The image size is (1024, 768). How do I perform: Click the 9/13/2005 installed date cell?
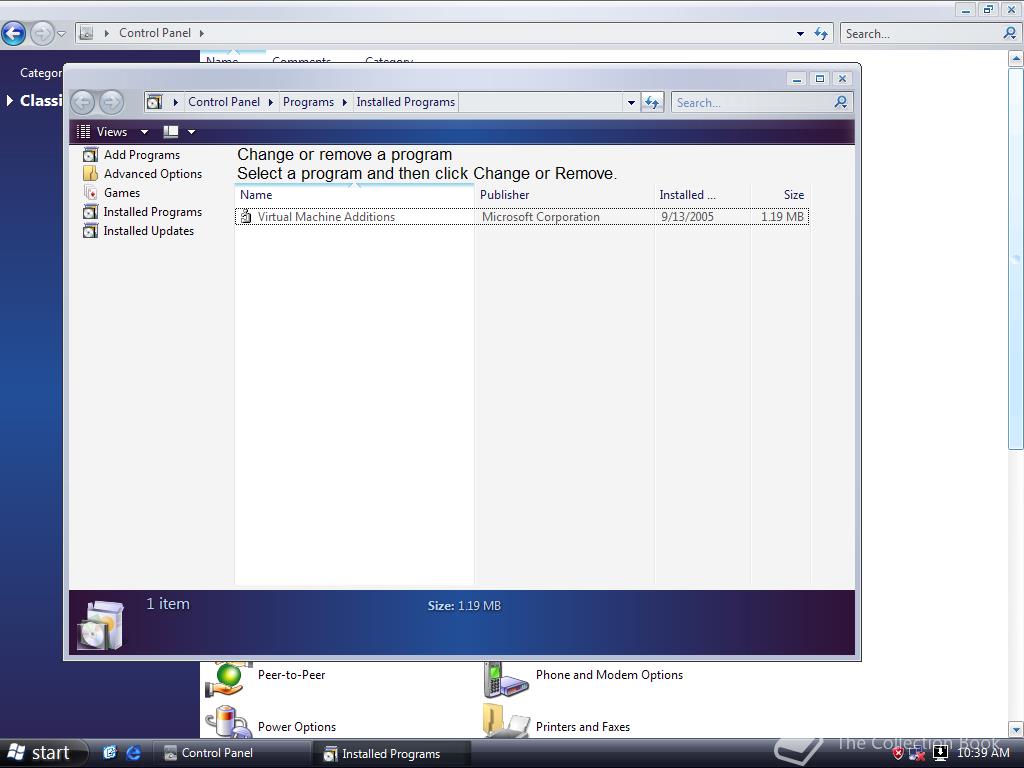pyautogui.click(x=687, y=217)
